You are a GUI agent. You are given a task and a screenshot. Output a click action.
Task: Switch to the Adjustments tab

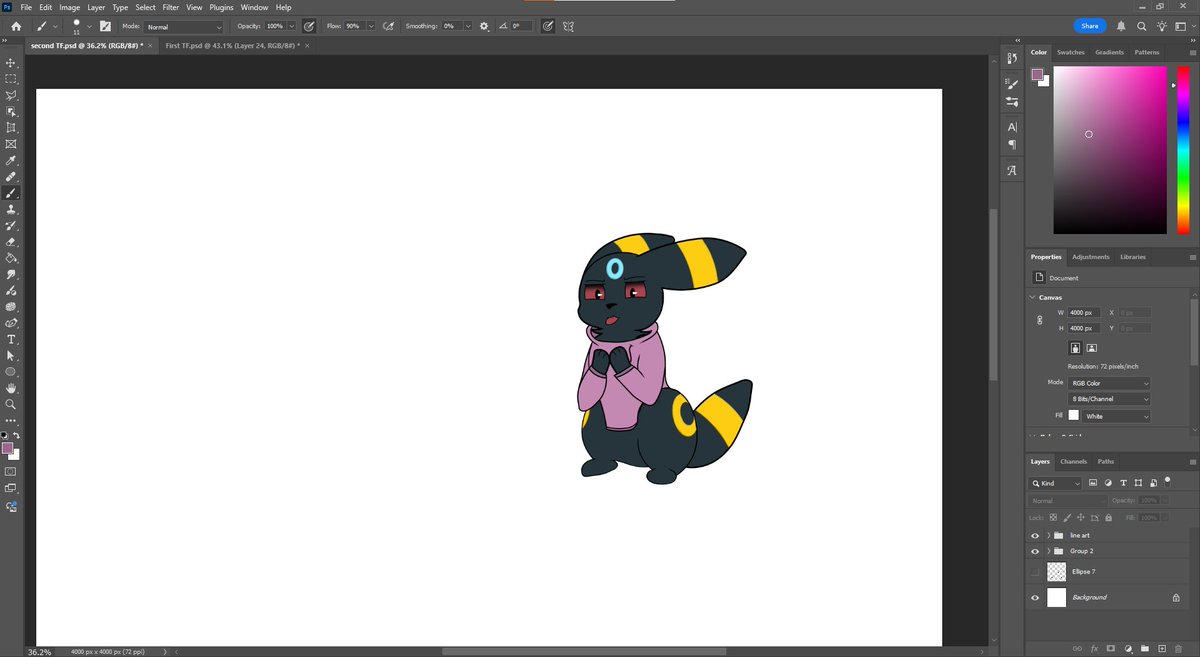click(1091, 257)
